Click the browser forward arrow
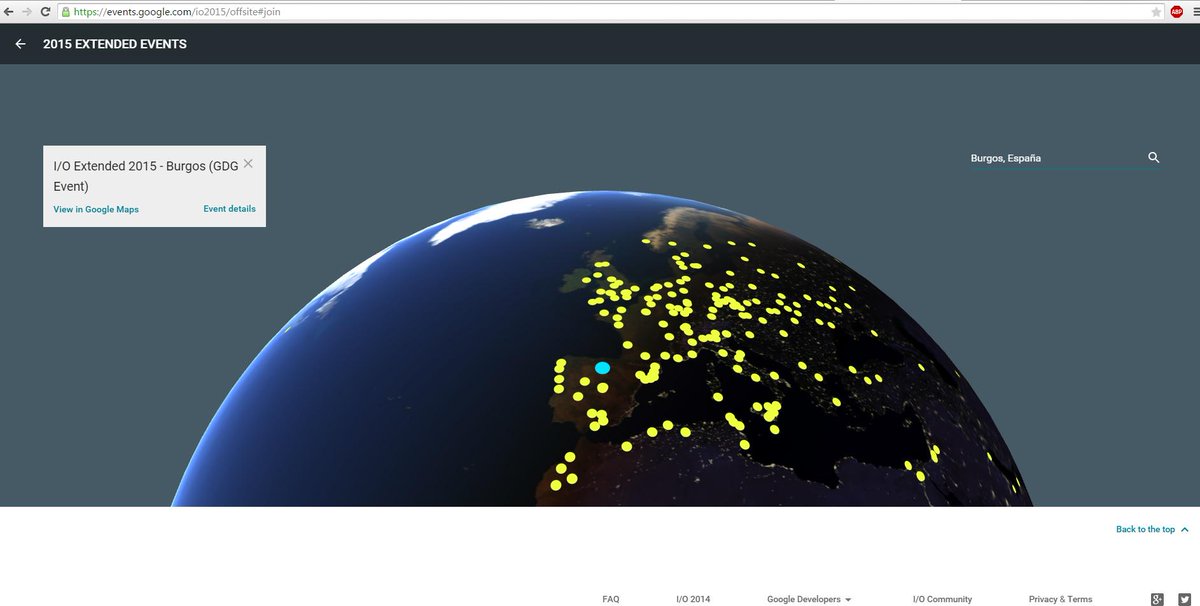 (27, 12)
